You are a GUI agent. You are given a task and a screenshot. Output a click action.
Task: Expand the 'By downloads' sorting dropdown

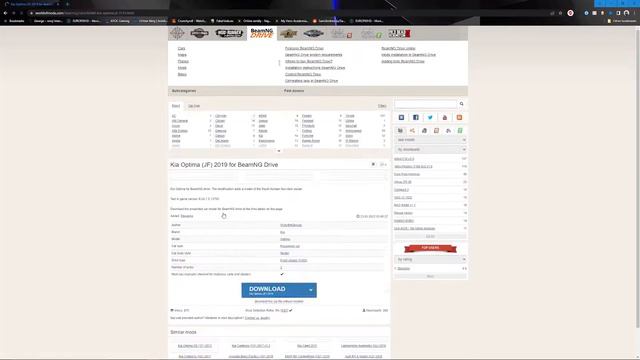pos(430,149)
